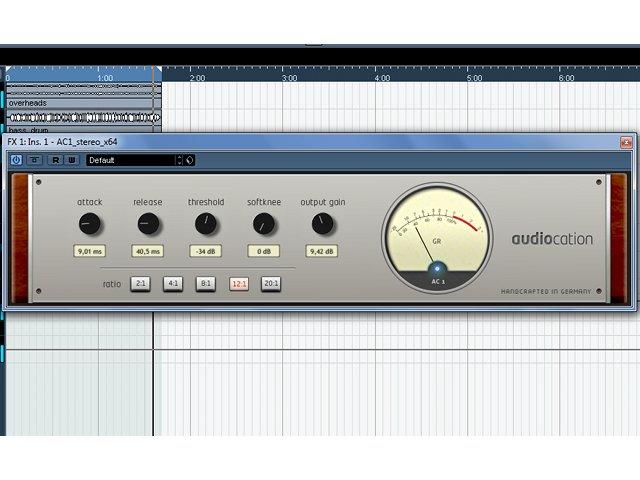Screen dimensions: 640x480
Task: Click the GR meter blue AC 1 light
Action: (x=437, y=269)
